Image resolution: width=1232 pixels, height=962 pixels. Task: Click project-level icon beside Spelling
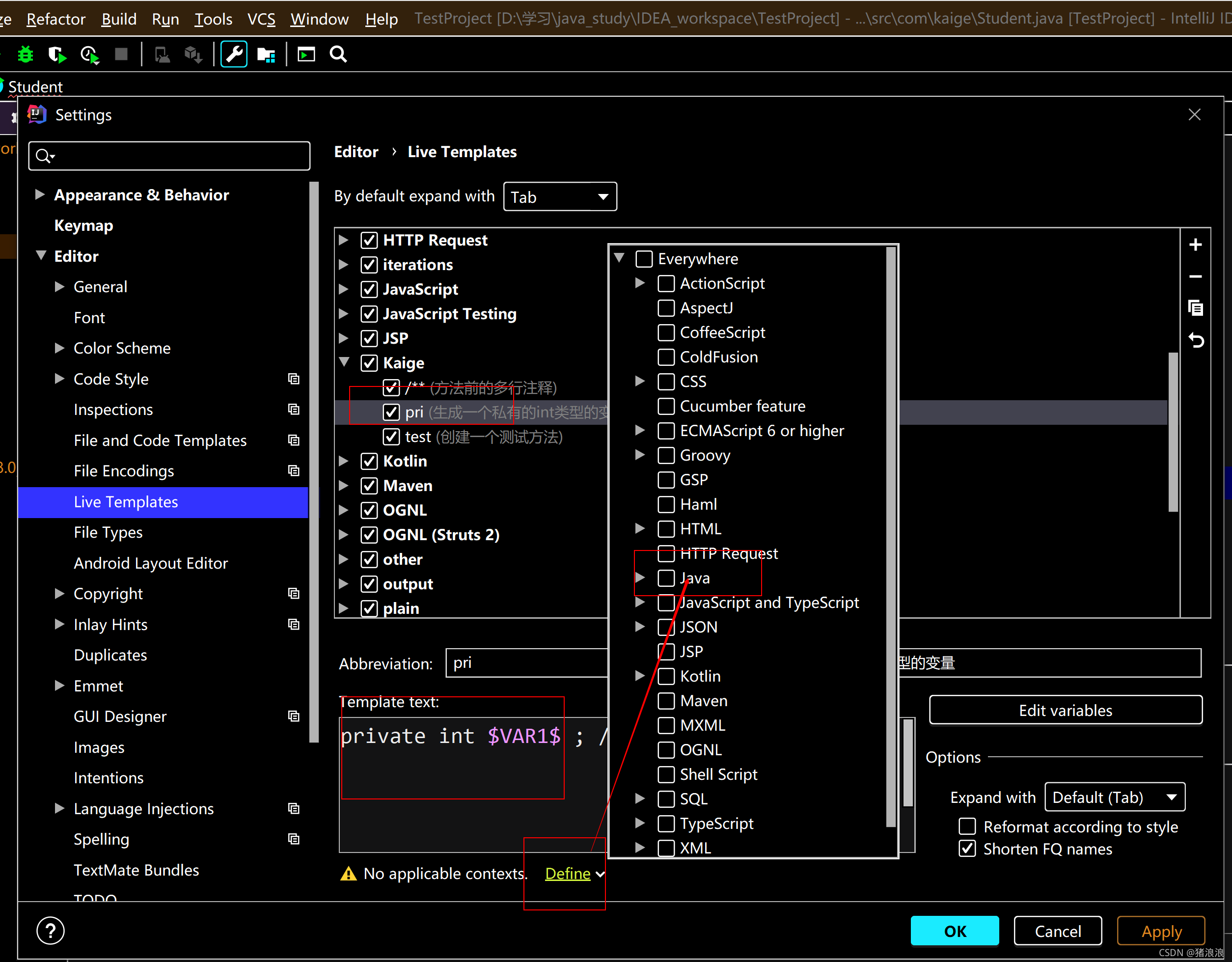(x=293, y=839)
